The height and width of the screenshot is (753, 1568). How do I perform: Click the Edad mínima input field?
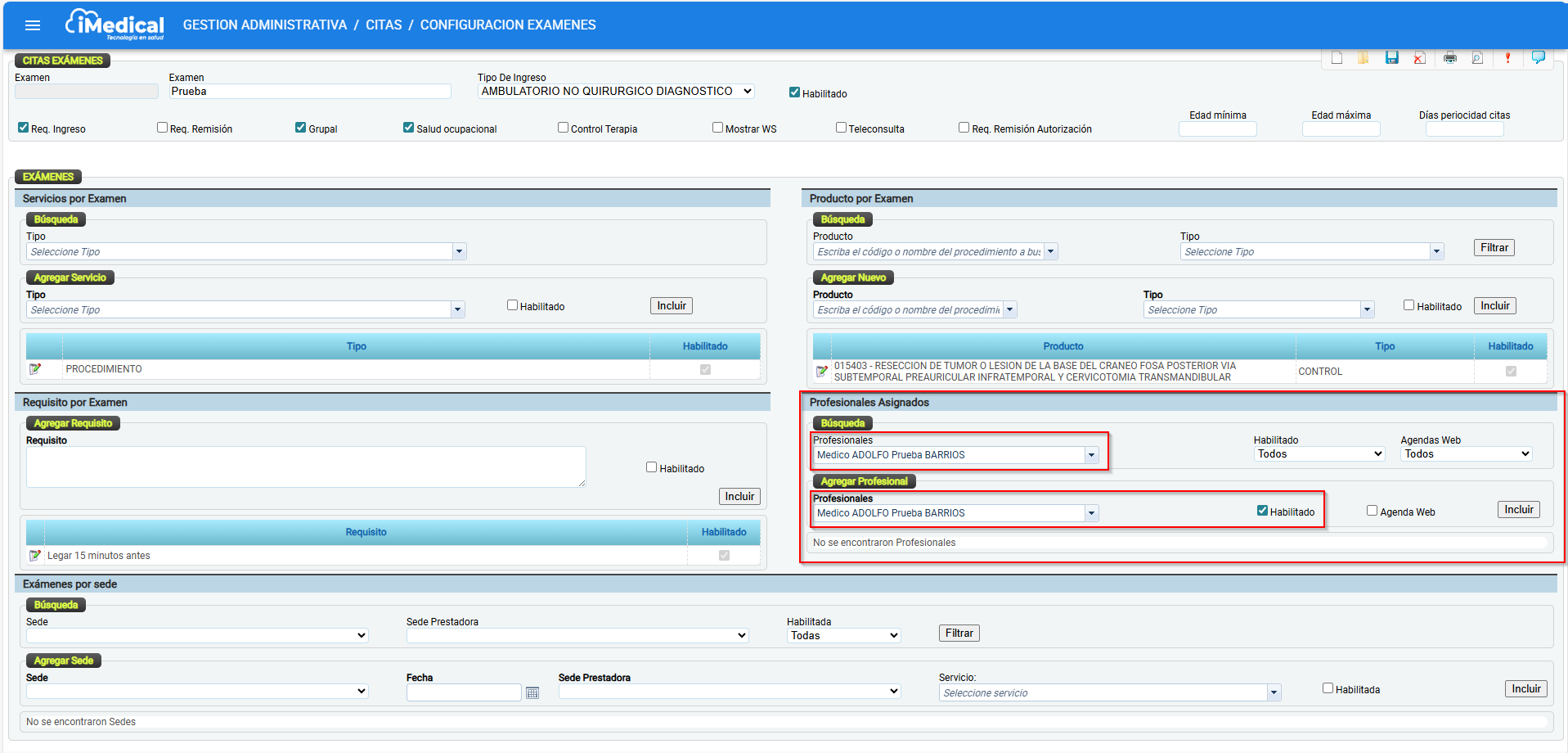pyautogui.click(x=1217, y=129)
